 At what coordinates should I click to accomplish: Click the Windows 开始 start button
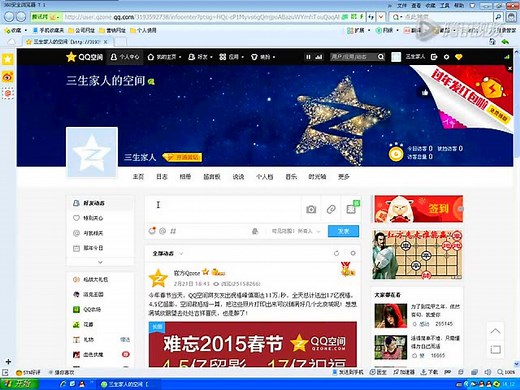(19, 384)
